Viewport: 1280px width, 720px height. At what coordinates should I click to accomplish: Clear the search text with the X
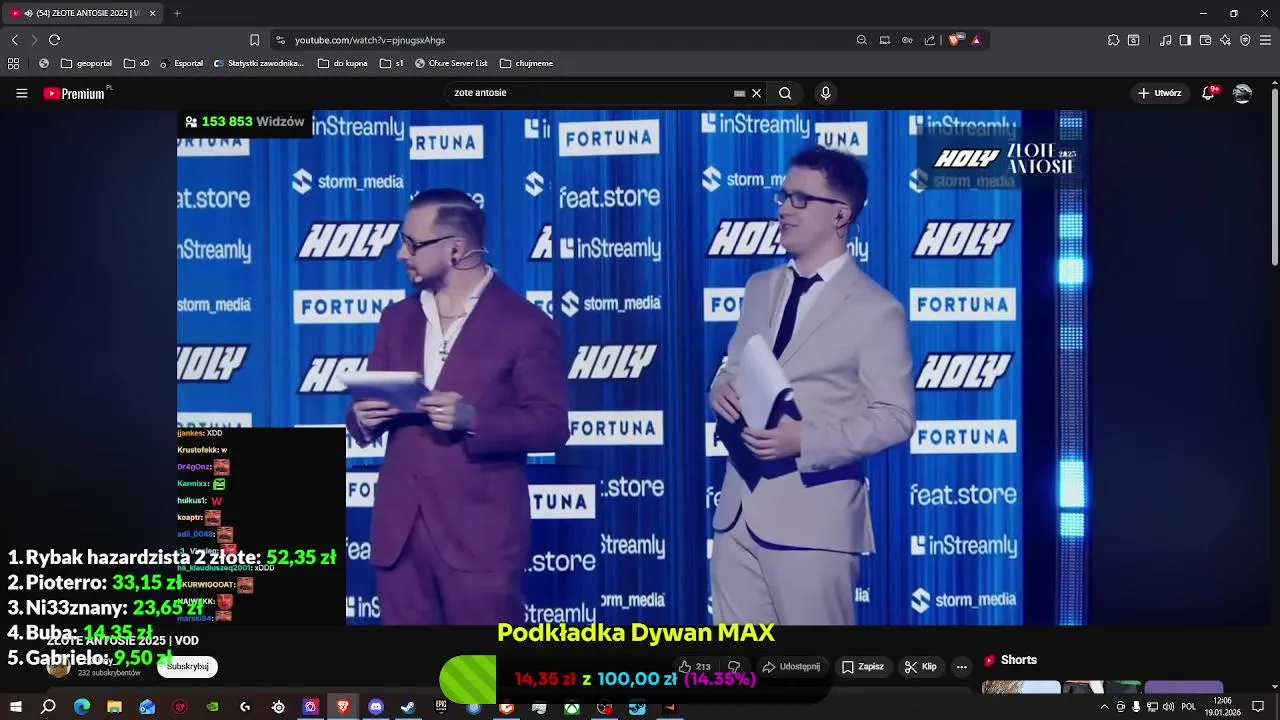pos(756,93)
